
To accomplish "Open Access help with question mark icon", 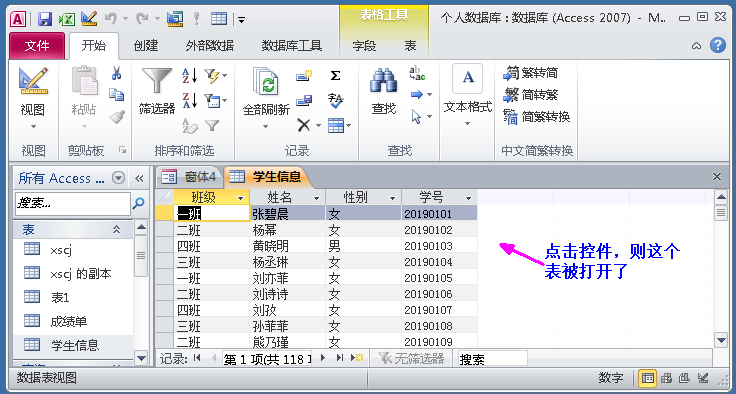I will click(x=718, y=45).
